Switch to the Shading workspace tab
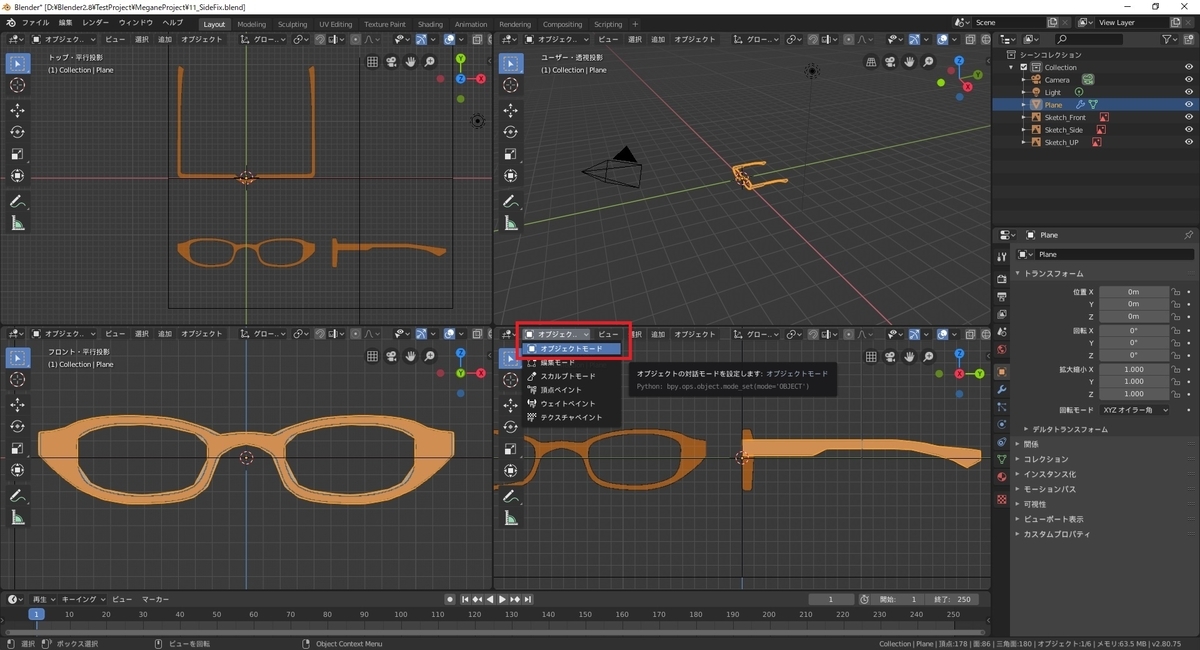1200x650 pixels. coord(430,24)
